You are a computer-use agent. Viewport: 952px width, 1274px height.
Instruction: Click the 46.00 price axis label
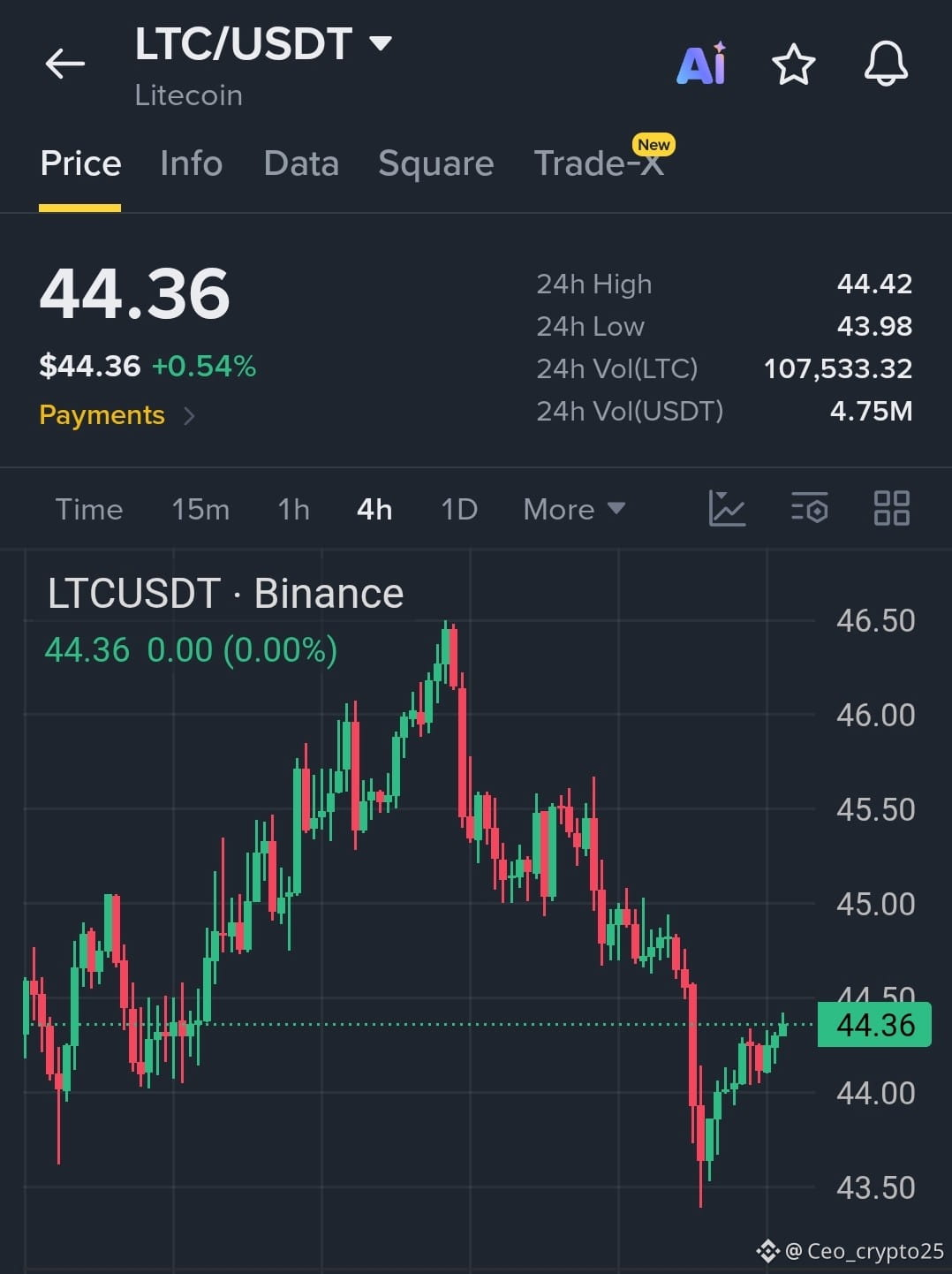(875, 715)
